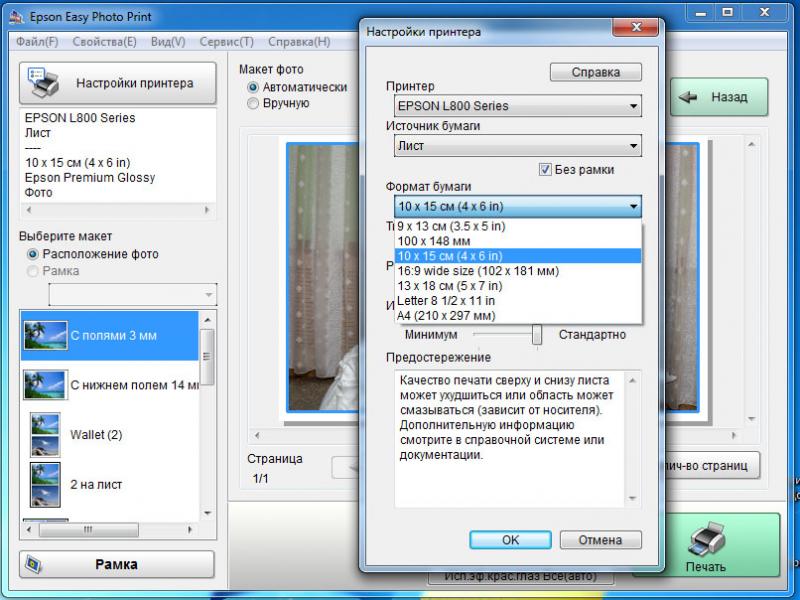Click the Рамка button at bottom left
The width and height of the screenshot is (800, 600).
(117, 564)
